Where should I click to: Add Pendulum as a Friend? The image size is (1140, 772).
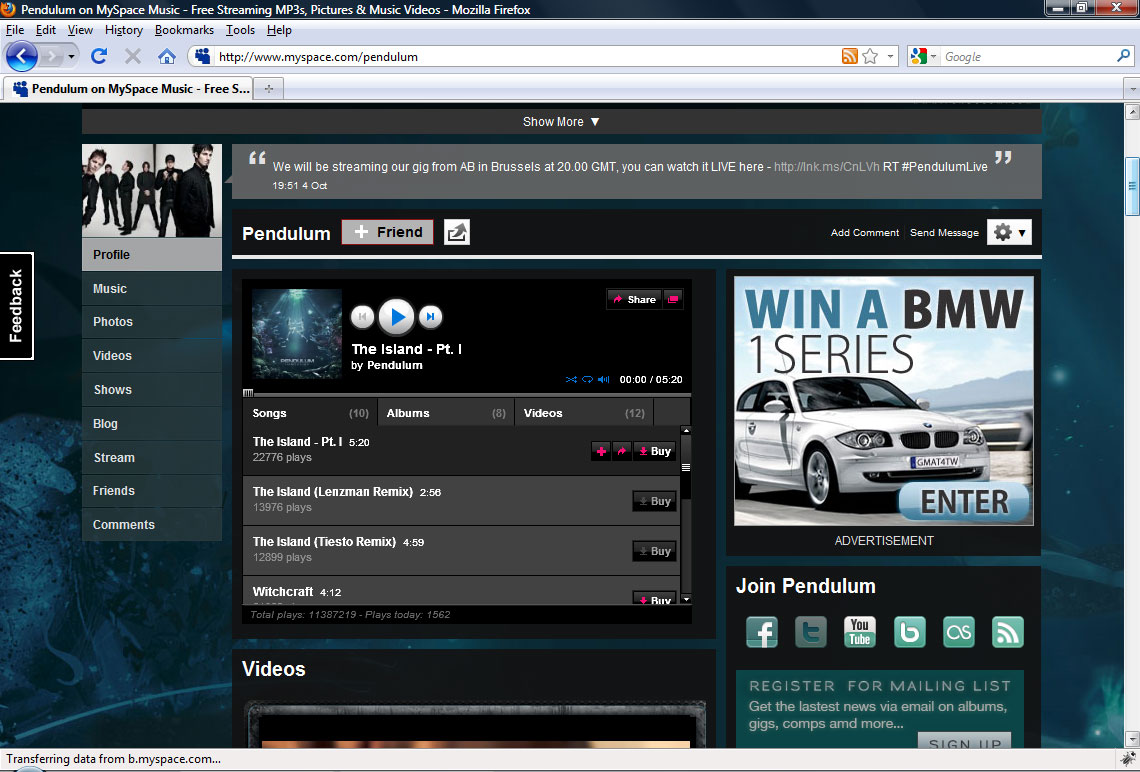tap(388, 232)
